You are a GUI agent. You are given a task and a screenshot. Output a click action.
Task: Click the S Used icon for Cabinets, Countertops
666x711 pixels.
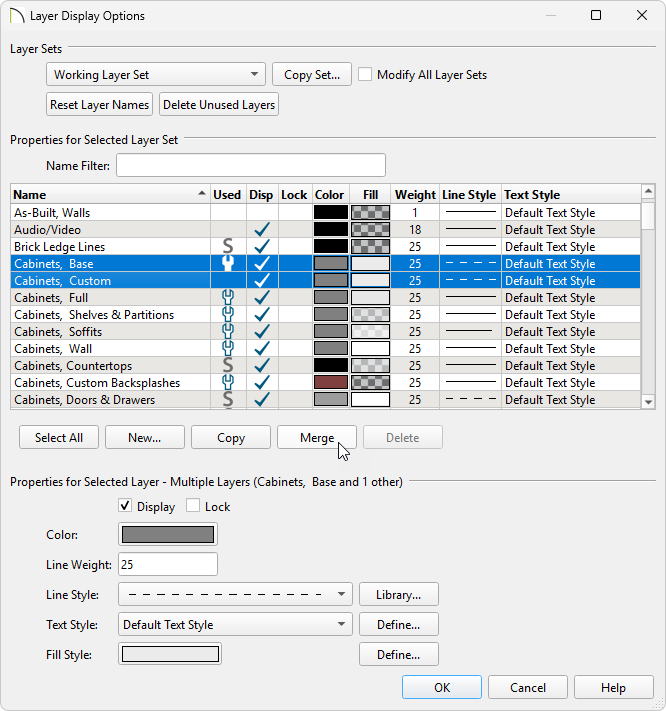pos(228,365)
